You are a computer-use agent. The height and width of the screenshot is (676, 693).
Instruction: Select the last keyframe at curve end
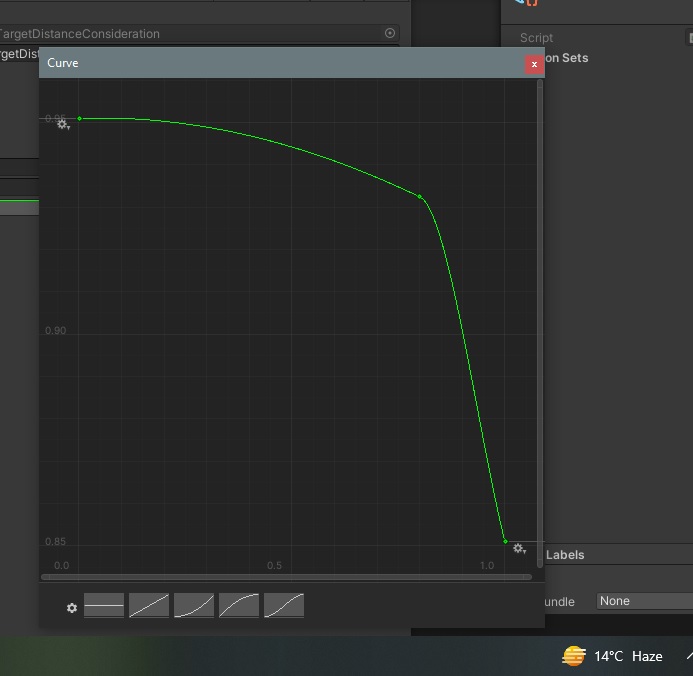pyautogui.click(x=506, y=541)
